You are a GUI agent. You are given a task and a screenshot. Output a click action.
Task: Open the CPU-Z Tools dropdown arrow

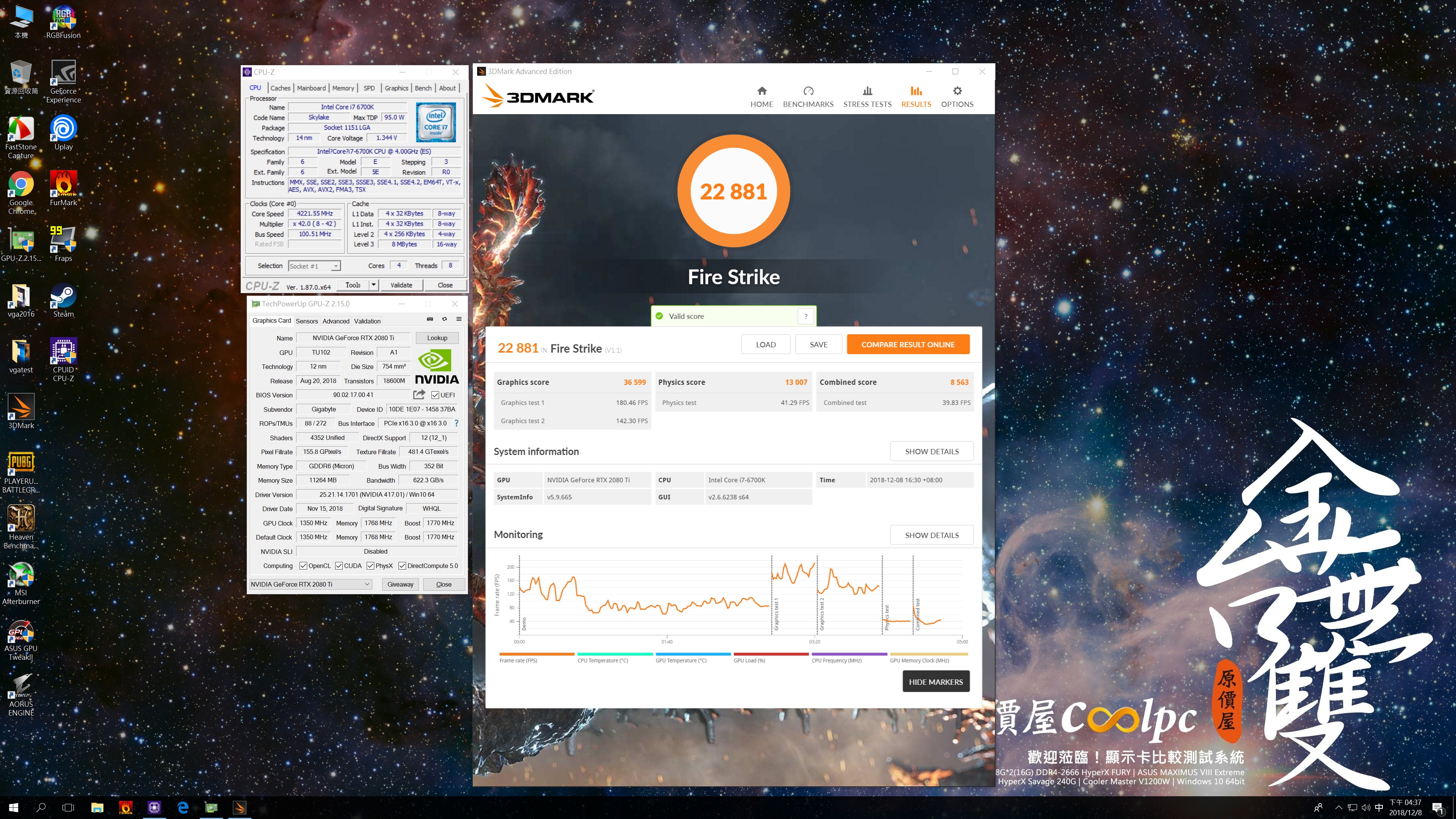(373, 286)
